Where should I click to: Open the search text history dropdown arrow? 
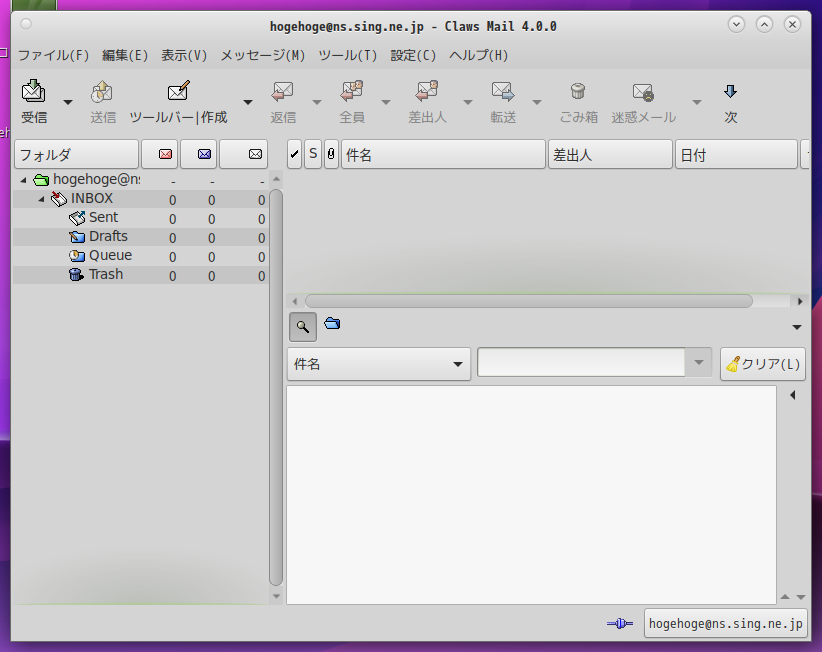tap(698, 362)
